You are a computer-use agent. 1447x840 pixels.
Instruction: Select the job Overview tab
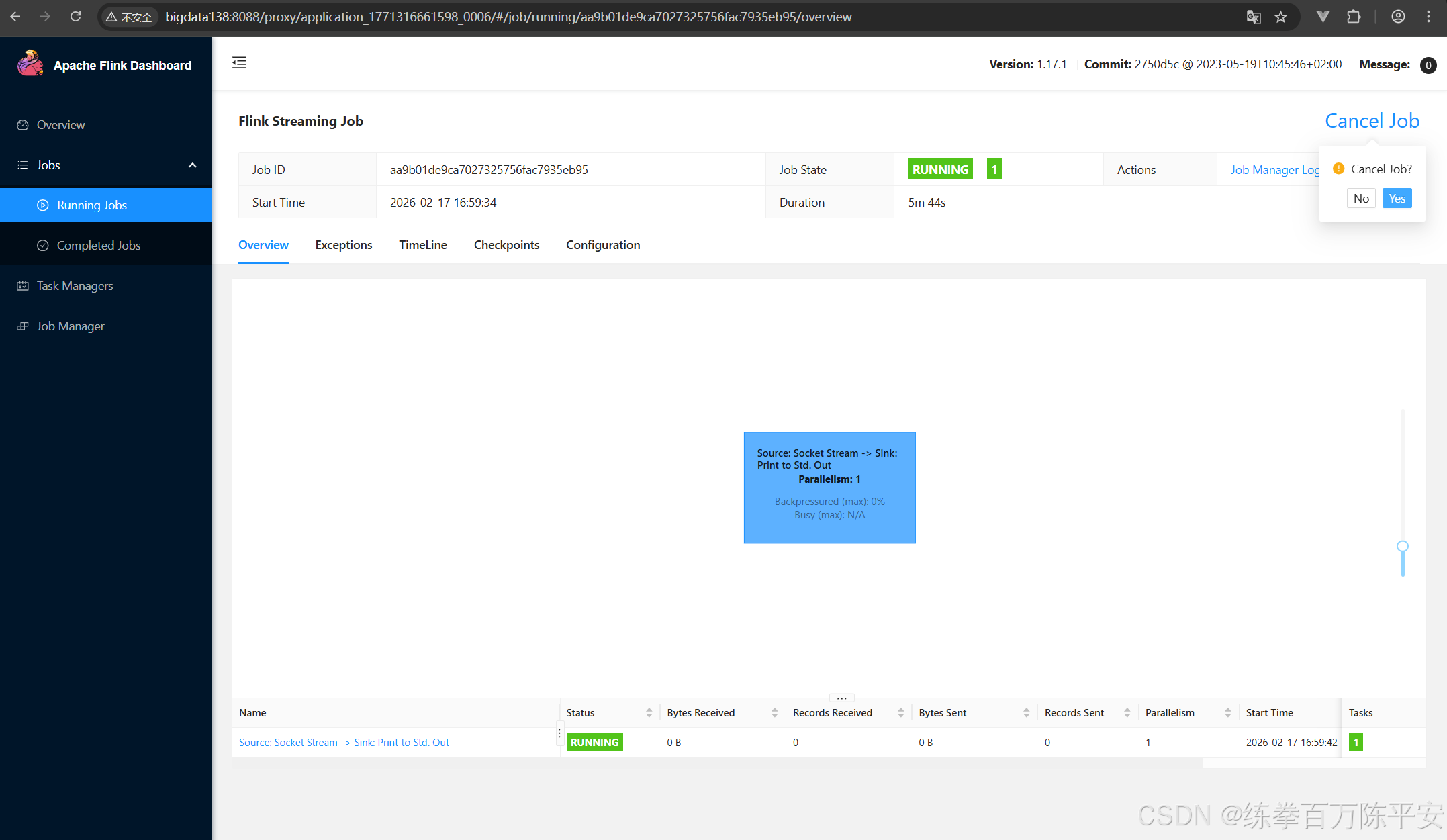click(264, 245)
